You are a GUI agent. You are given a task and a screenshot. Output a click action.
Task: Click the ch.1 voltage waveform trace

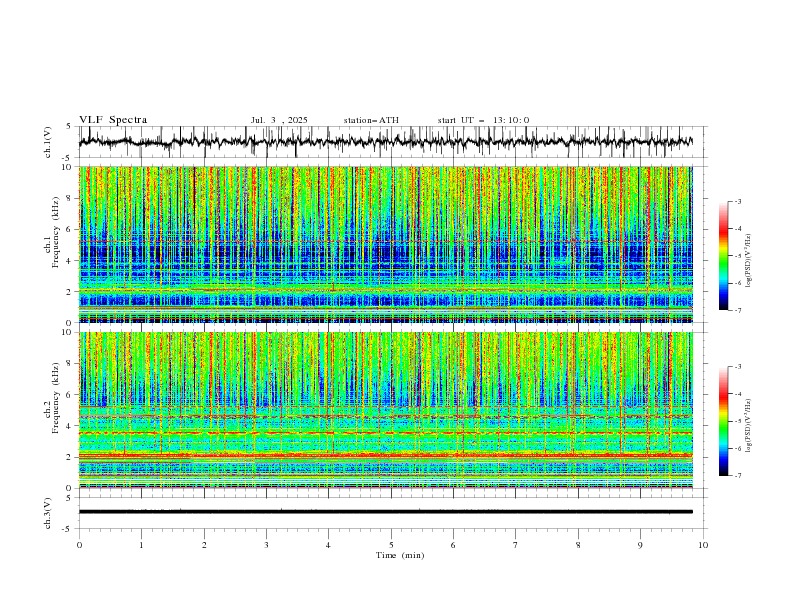tap(385, 142)
